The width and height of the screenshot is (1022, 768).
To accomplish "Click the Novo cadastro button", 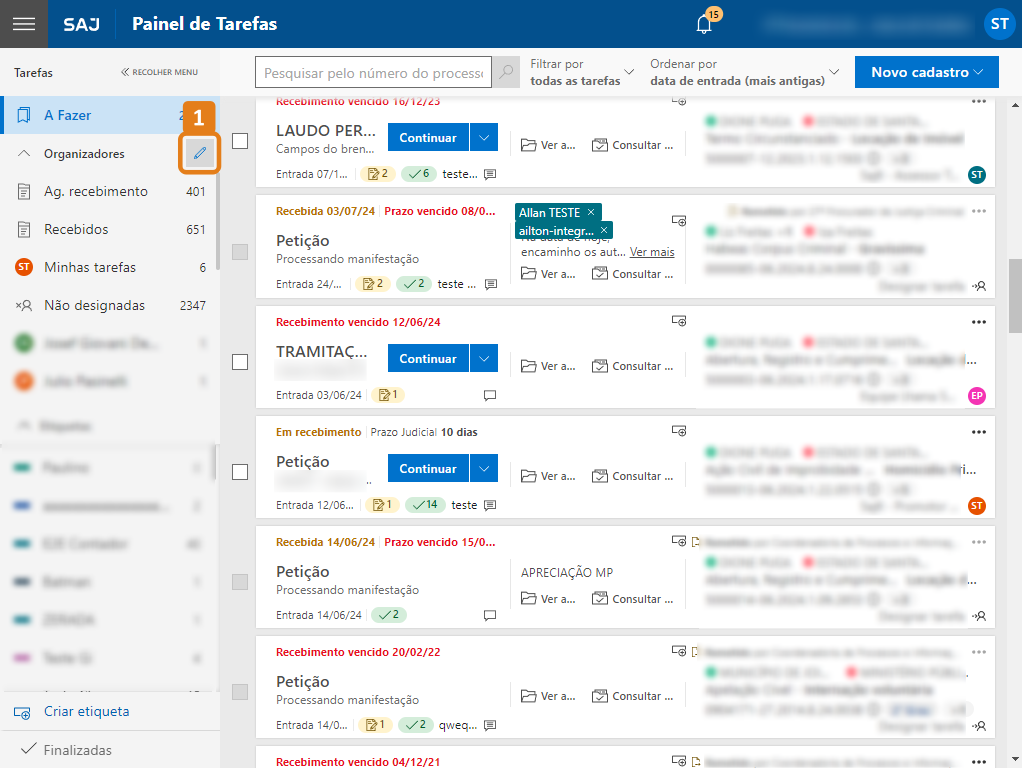I will [x=926, y=72].
